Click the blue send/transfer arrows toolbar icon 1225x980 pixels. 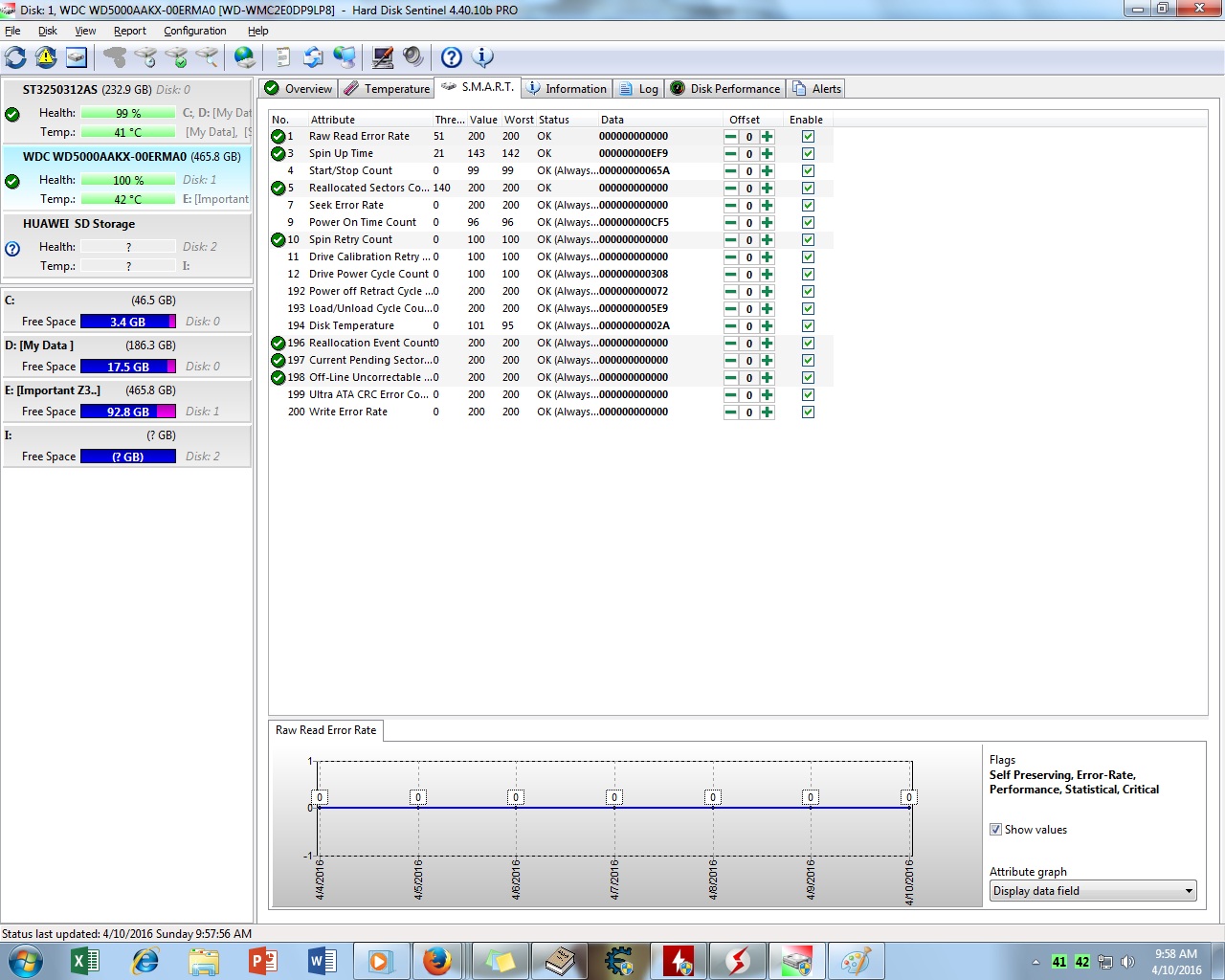[313, 57]
